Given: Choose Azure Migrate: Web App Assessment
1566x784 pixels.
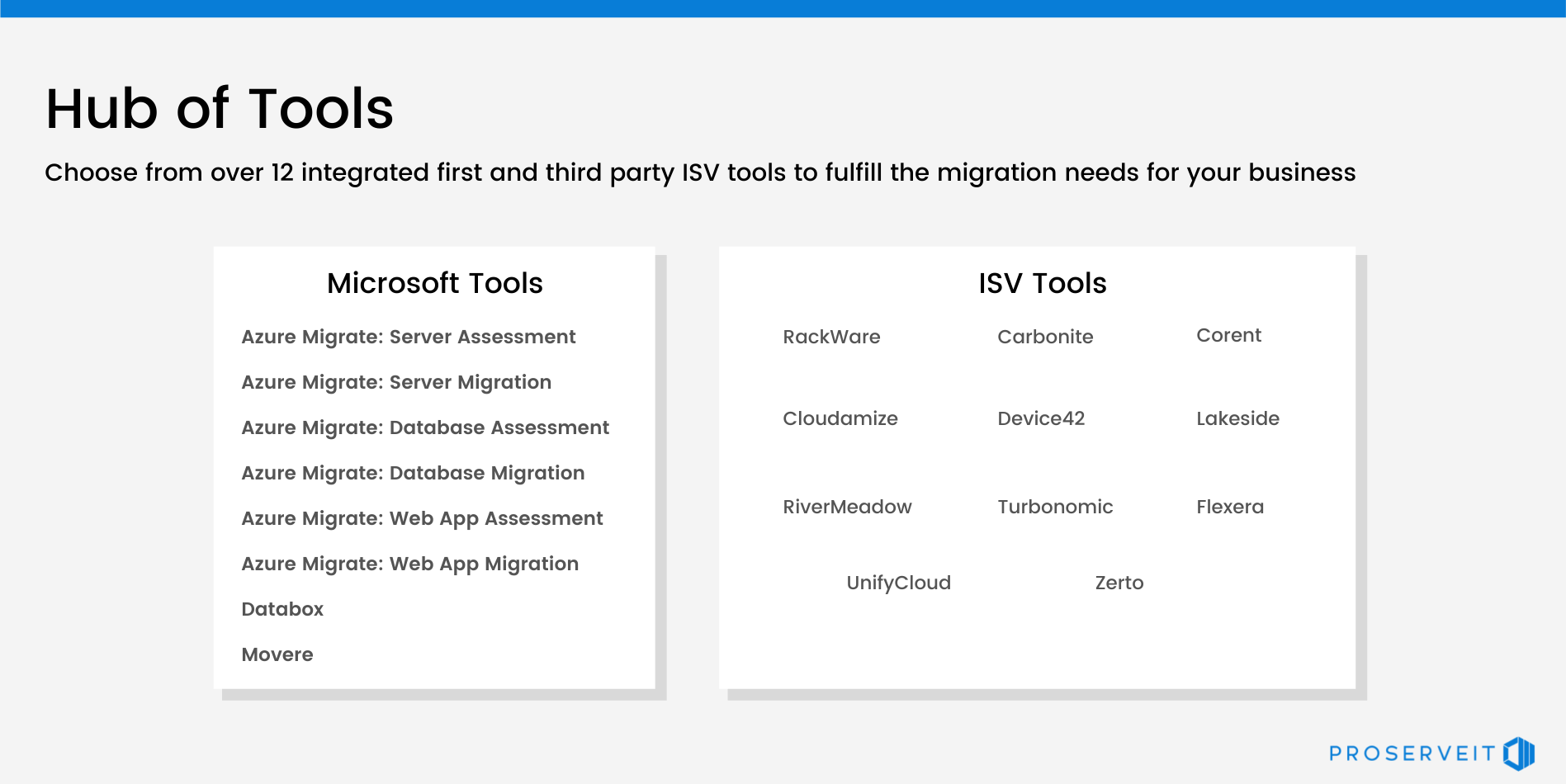Looking at the screenshot, I should 422,518.
